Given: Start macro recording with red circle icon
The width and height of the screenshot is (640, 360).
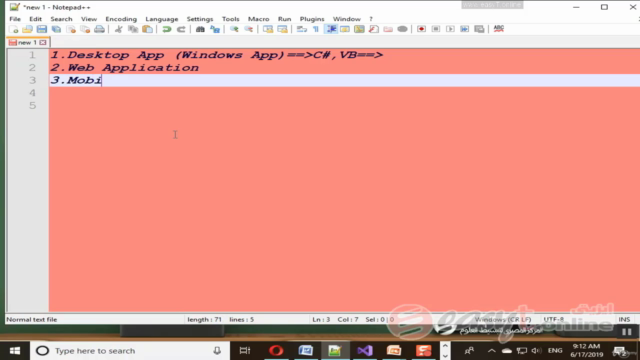Looking at the screenshot, I should click(421, 29).
